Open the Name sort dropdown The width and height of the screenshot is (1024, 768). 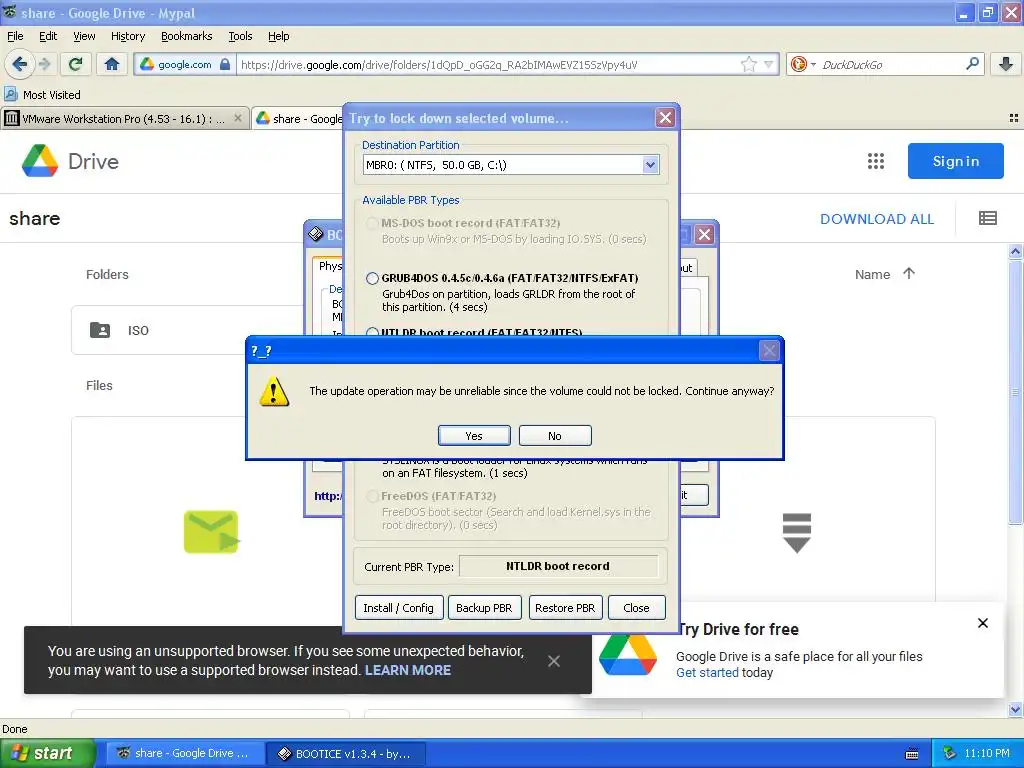(872, 274)
